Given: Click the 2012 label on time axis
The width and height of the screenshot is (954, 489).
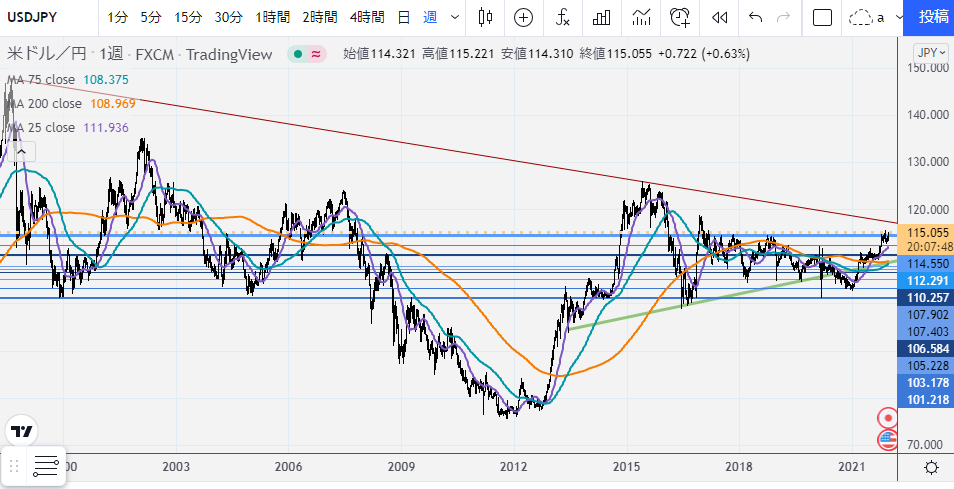Looking at the screenshot, I should click(514, 467).
